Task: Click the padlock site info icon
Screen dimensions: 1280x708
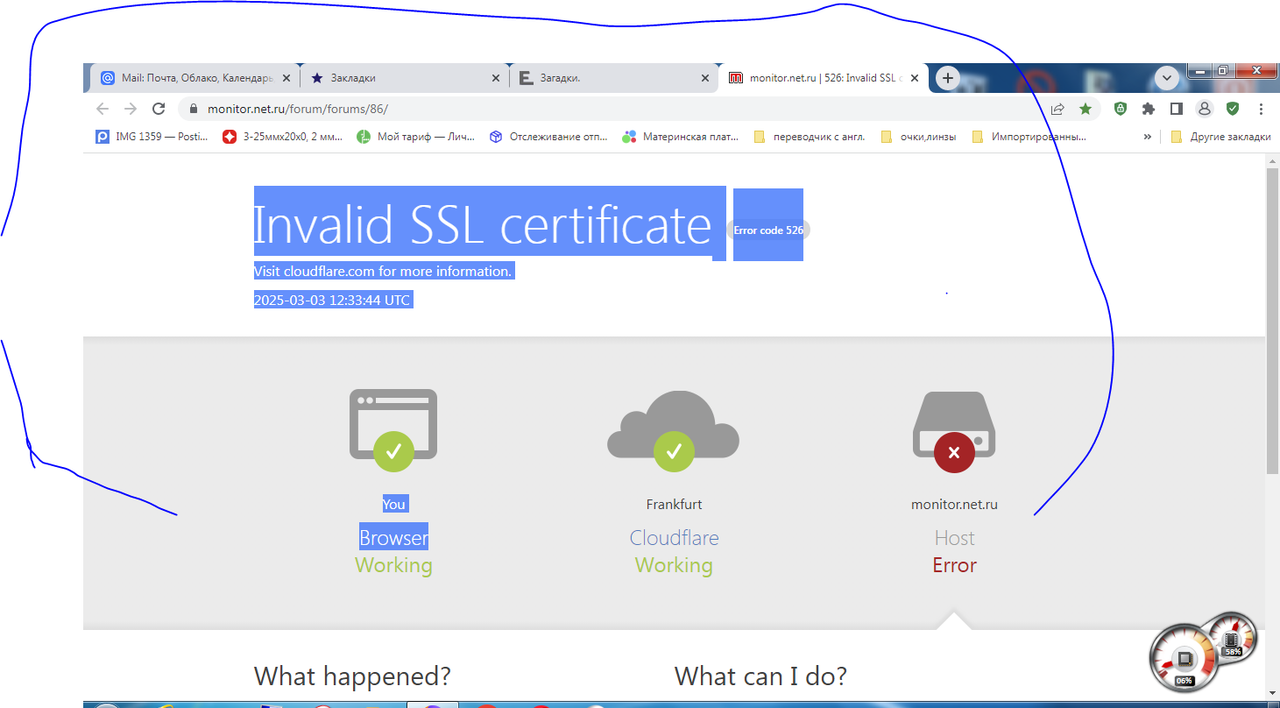Action: click(193, 108)
